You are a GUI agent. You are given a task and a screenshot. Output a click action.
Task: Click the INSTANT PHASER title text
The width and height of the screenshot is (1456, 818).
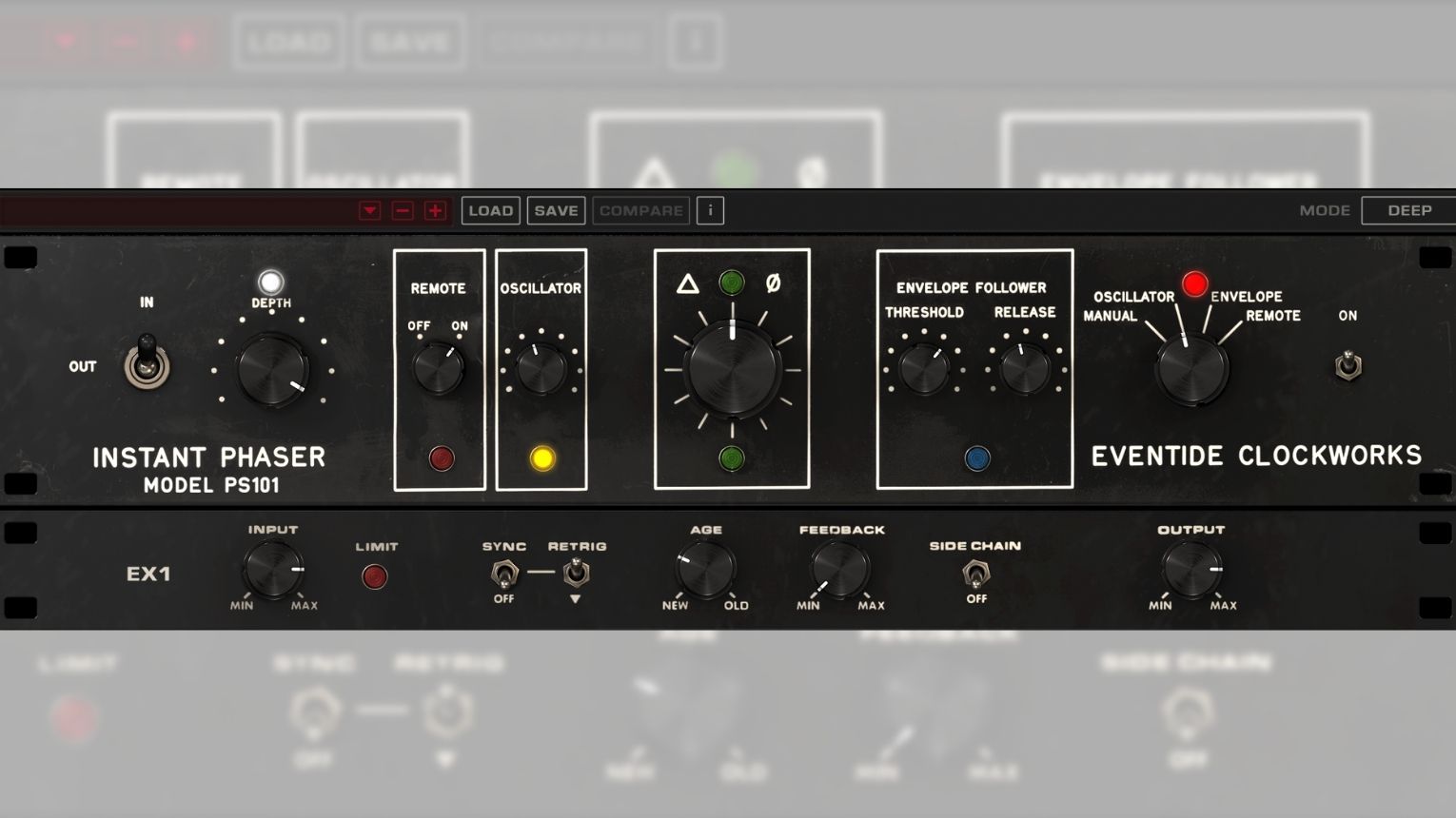point(209,458)
